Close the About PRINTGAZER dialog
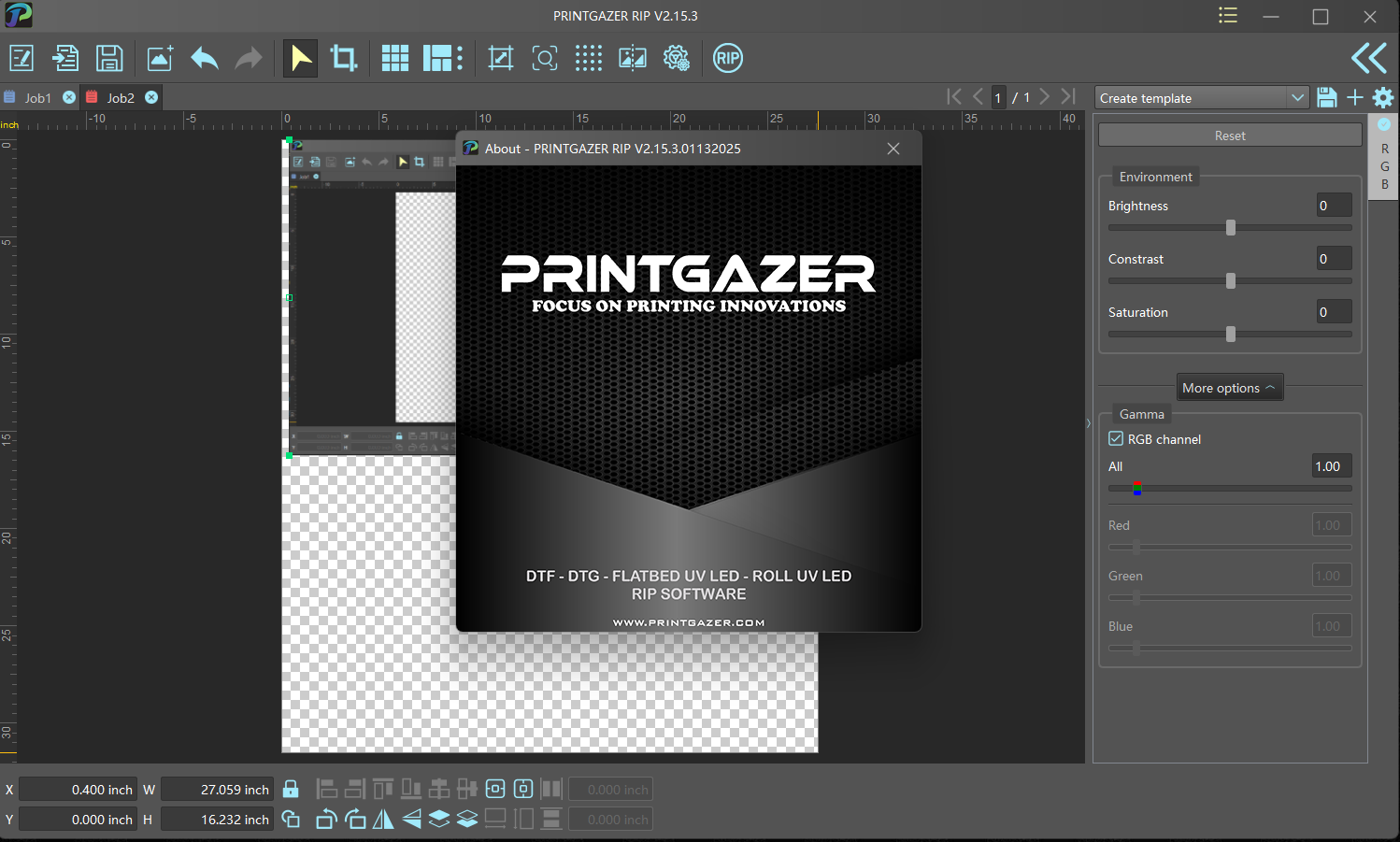 [x=893, y=149]
